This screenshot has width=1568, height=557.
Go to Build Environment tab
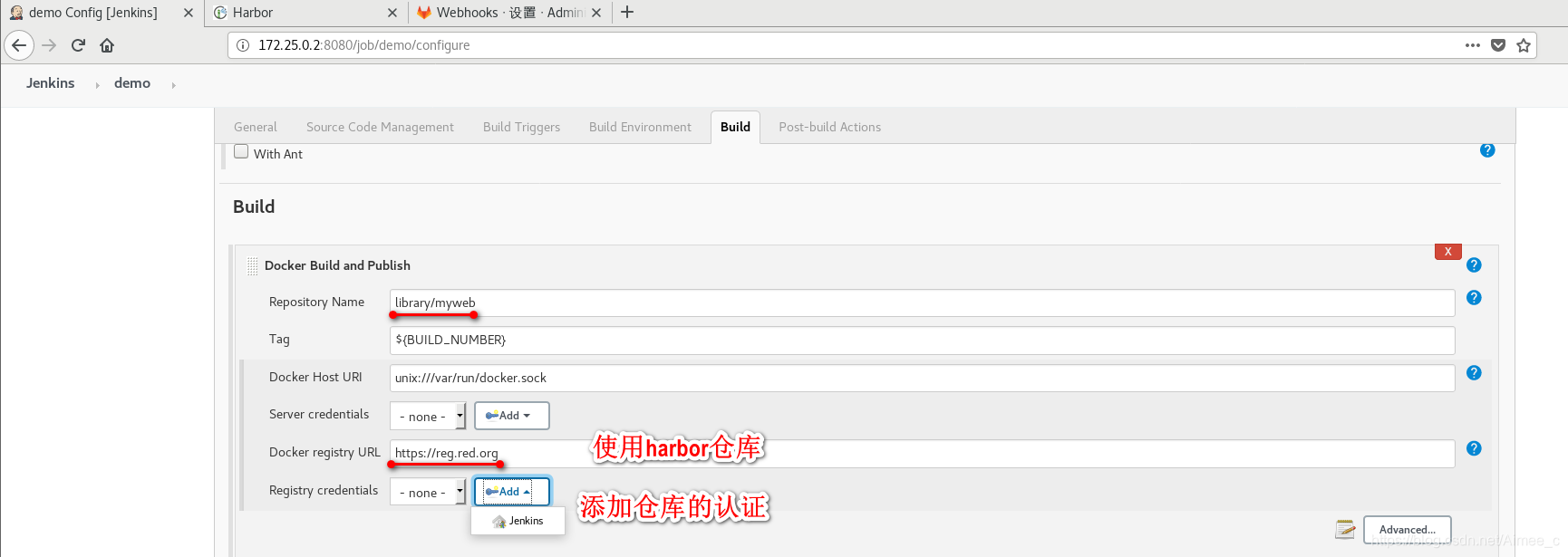(x=640, y=127)
